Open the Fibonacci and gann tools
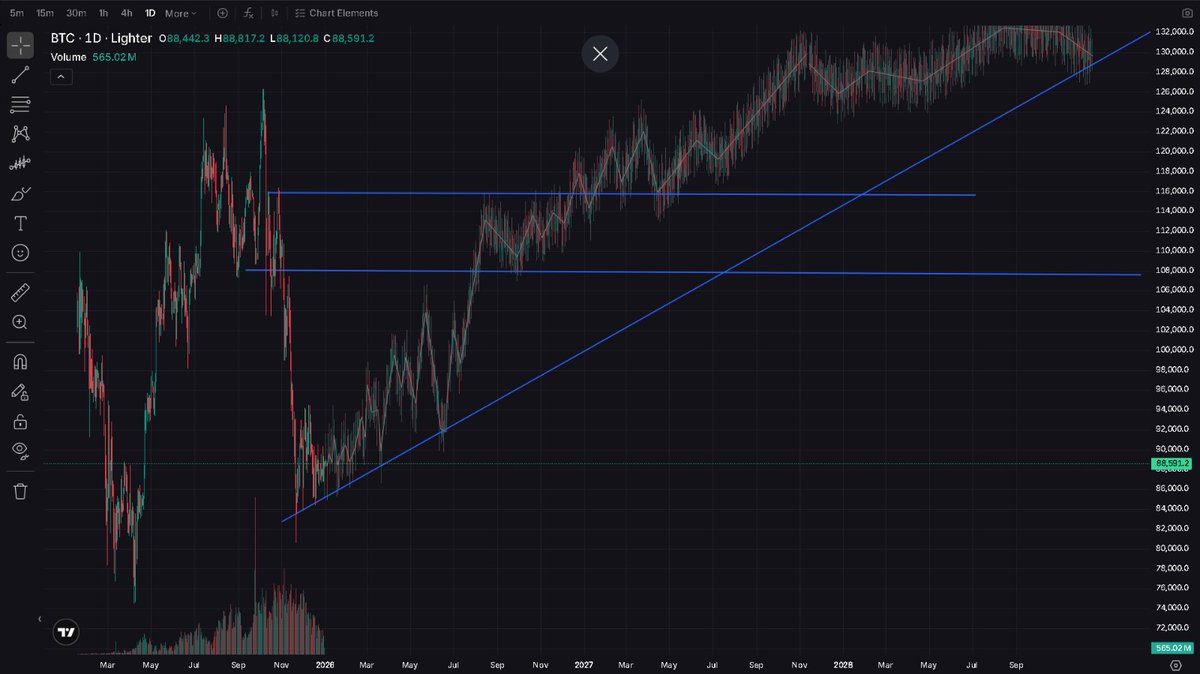1200x674 pixels. click(x=20, y=104)
